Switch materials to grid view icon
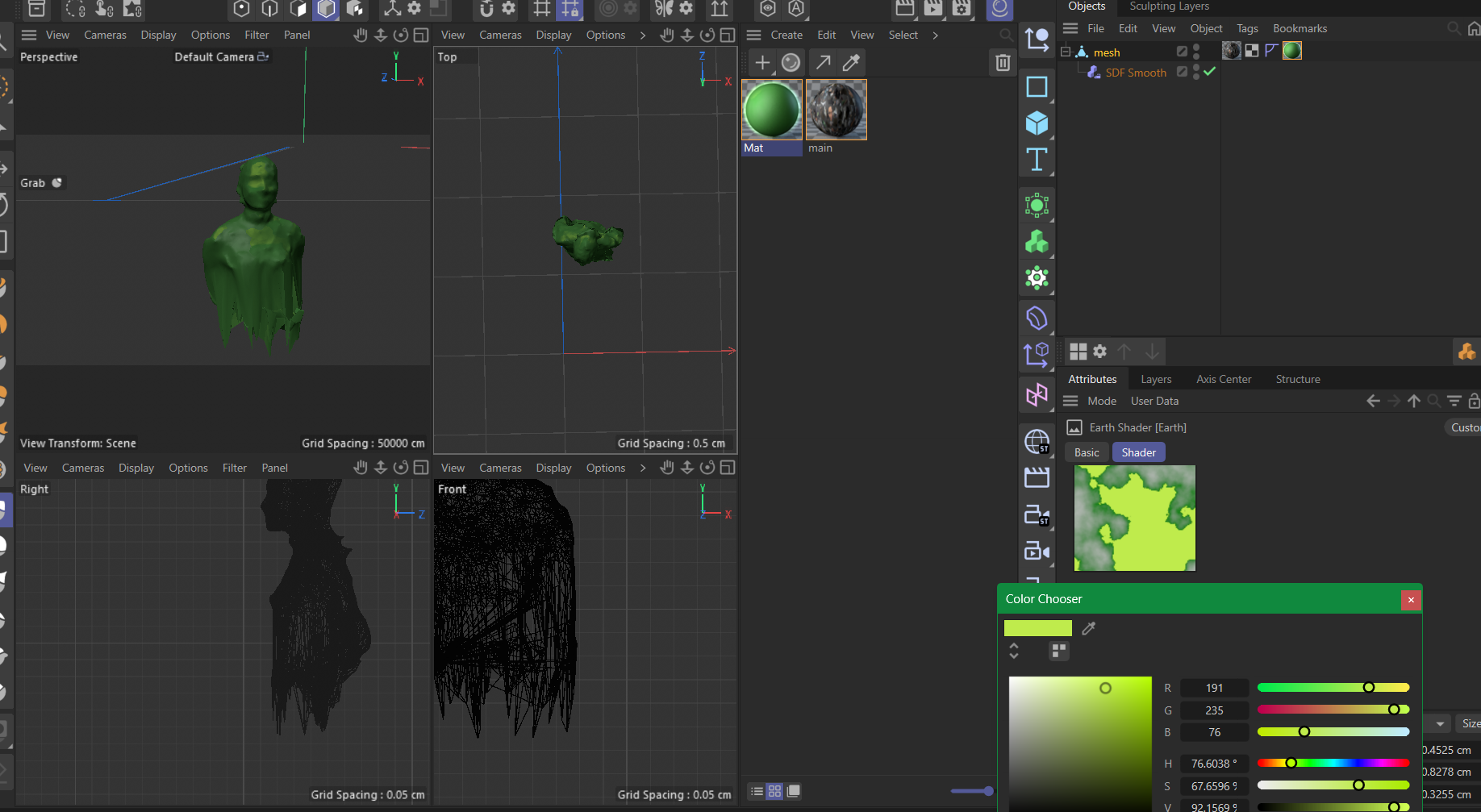The width and height of the screenshot is (1481, 812). (774, 791)
